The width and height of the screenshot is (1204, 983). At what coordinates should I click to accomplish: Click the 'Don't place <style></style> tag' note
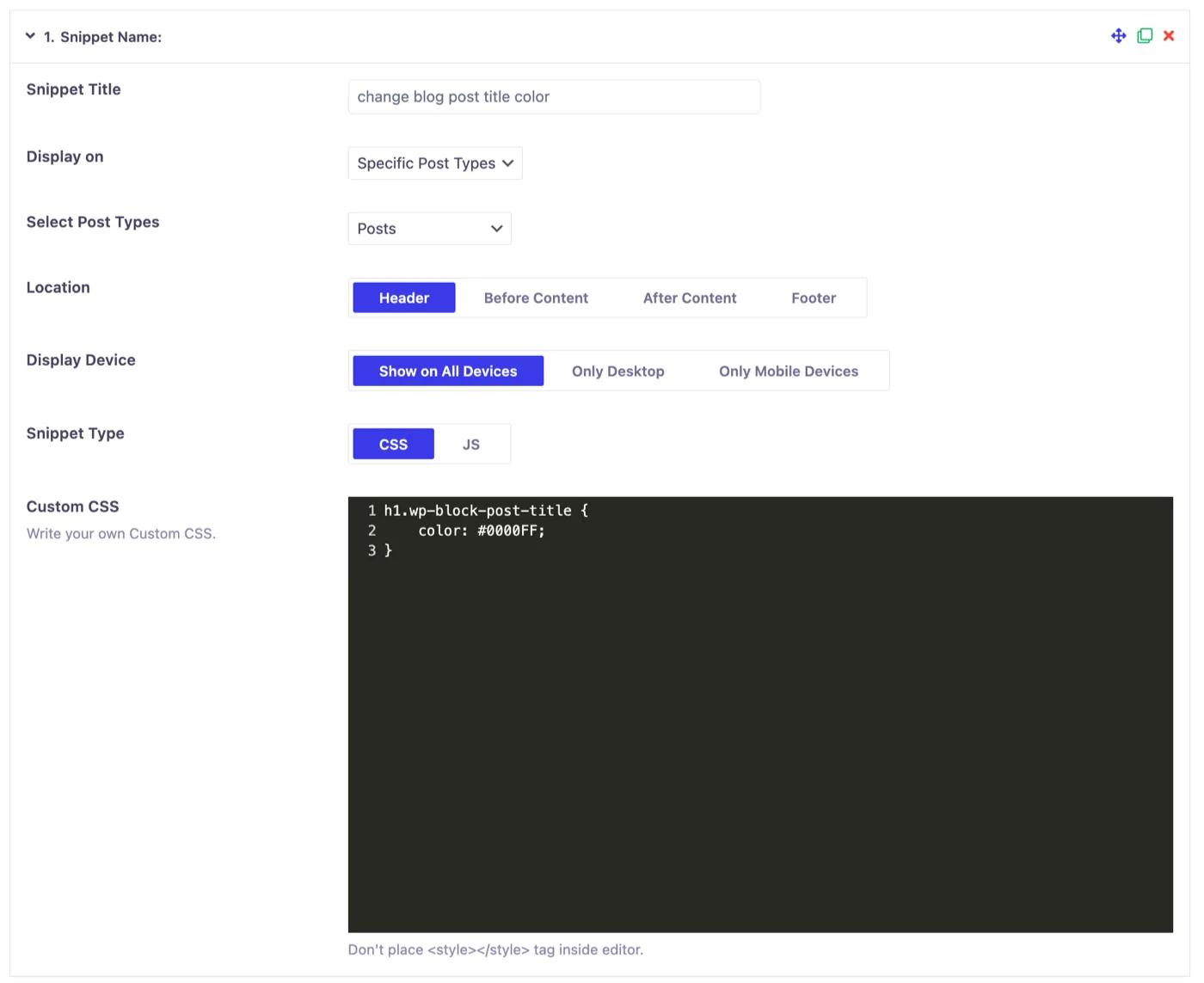pyautogui.click(x=495, y=949)
